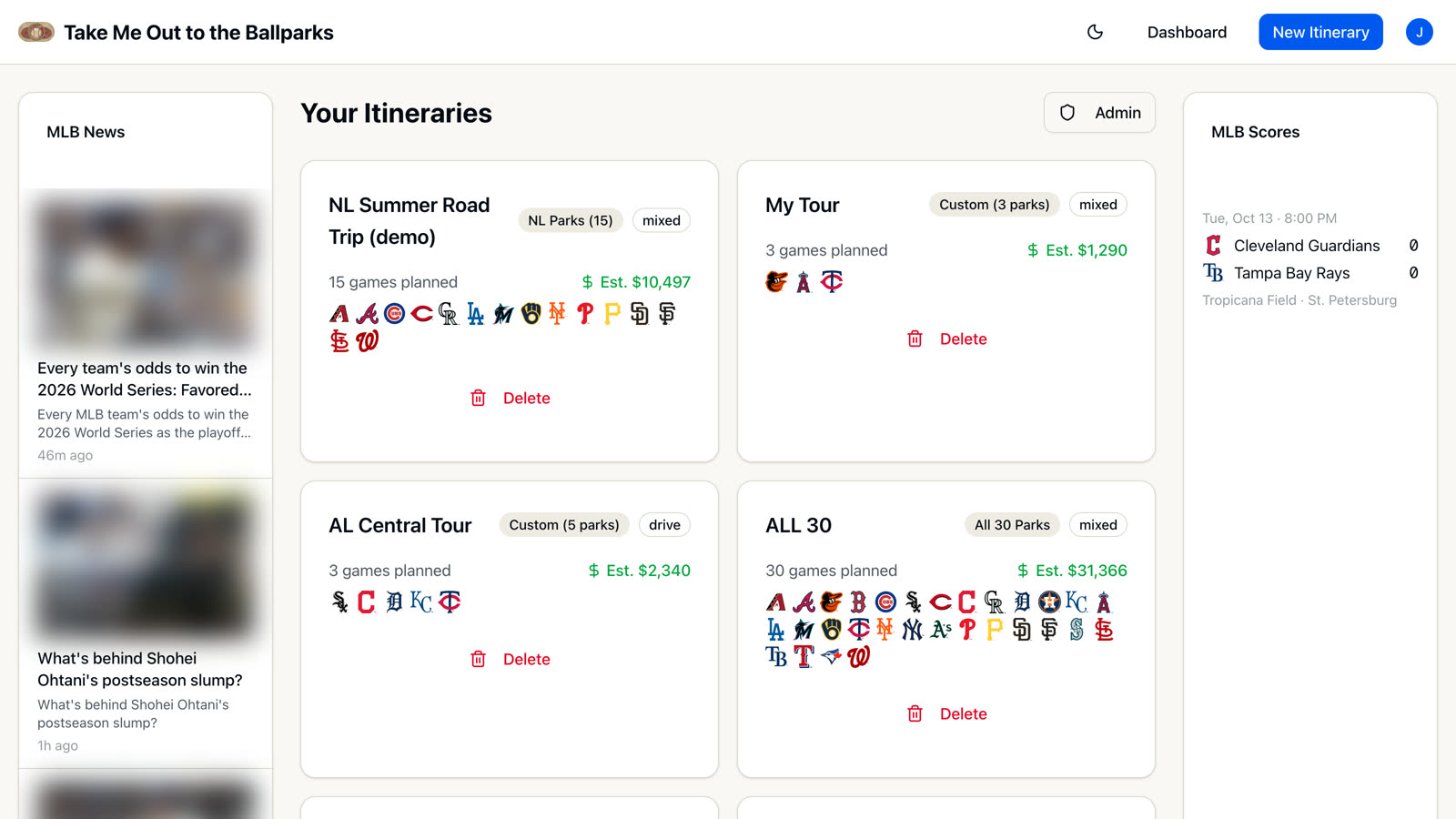Viewport: 1456px width, 819px height.
Task: Click Est. $10,497 cost estimate
Action: (636, 282)
